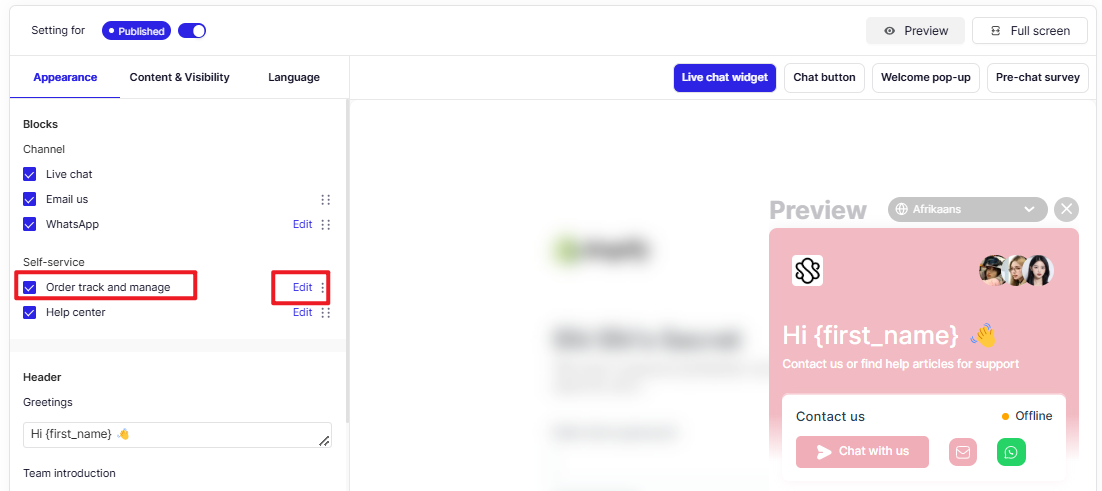Viewport: 1102px width, 491px height.
Task: Uncheck the Live chat checkbox
Action: (x=30, y=174)
